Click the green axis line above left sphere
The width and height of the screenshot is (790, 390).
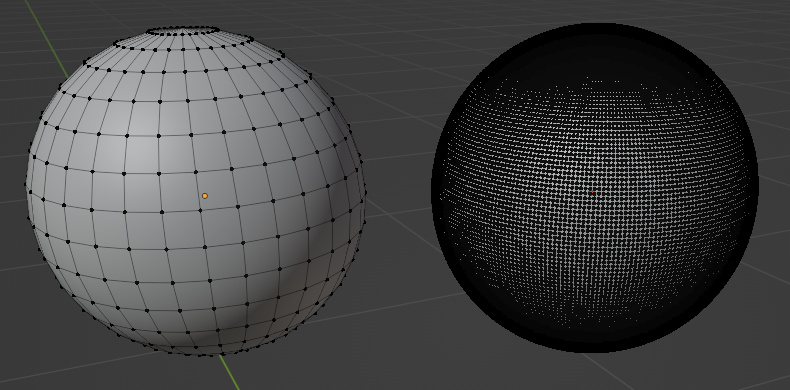tap(46, 39)
